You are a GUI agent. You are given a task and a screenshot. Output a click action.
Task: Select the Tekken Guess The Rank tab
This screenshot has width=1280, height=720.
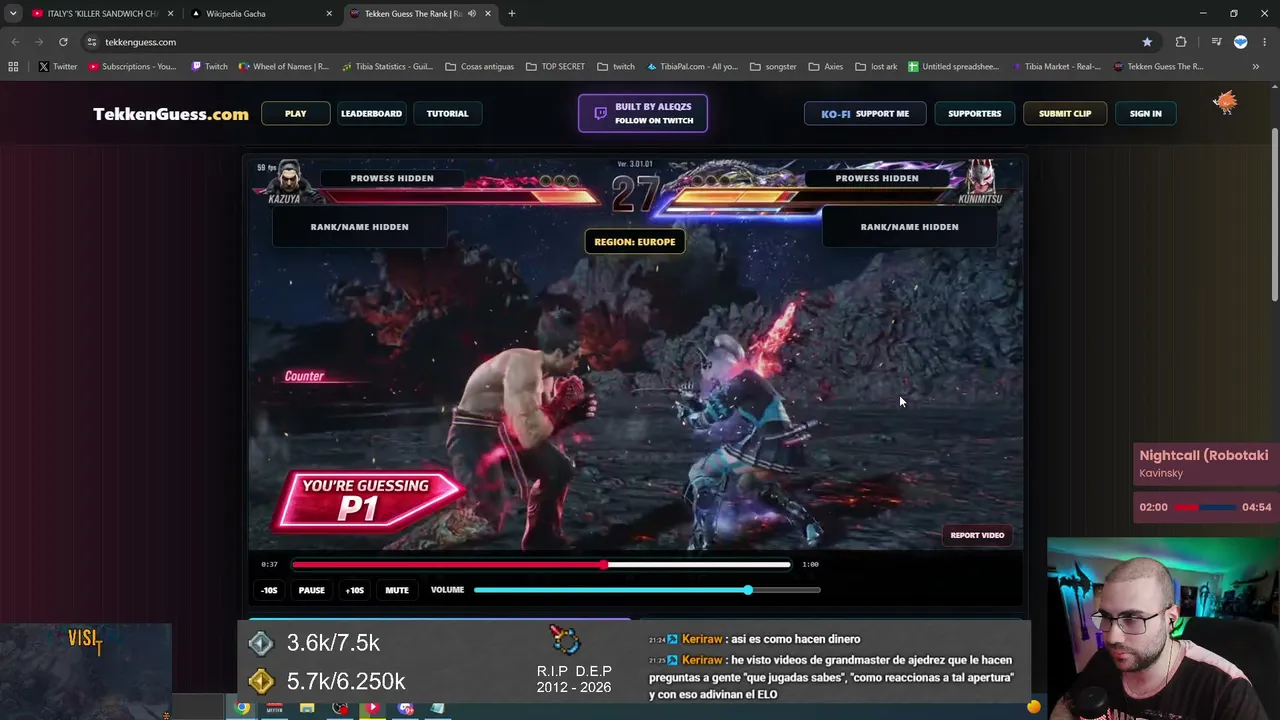[x=420, y=14]
